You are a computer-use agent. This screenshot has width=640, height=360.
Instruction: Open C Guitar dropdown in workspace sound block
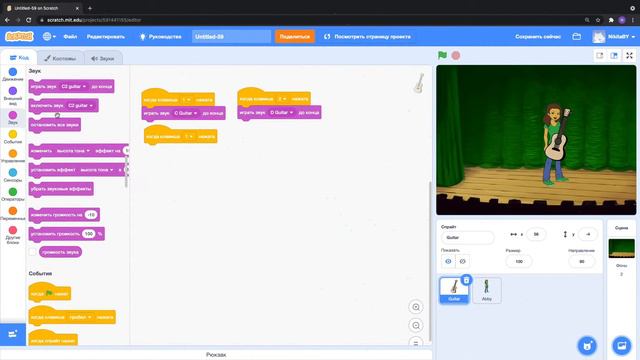[186, 113]
